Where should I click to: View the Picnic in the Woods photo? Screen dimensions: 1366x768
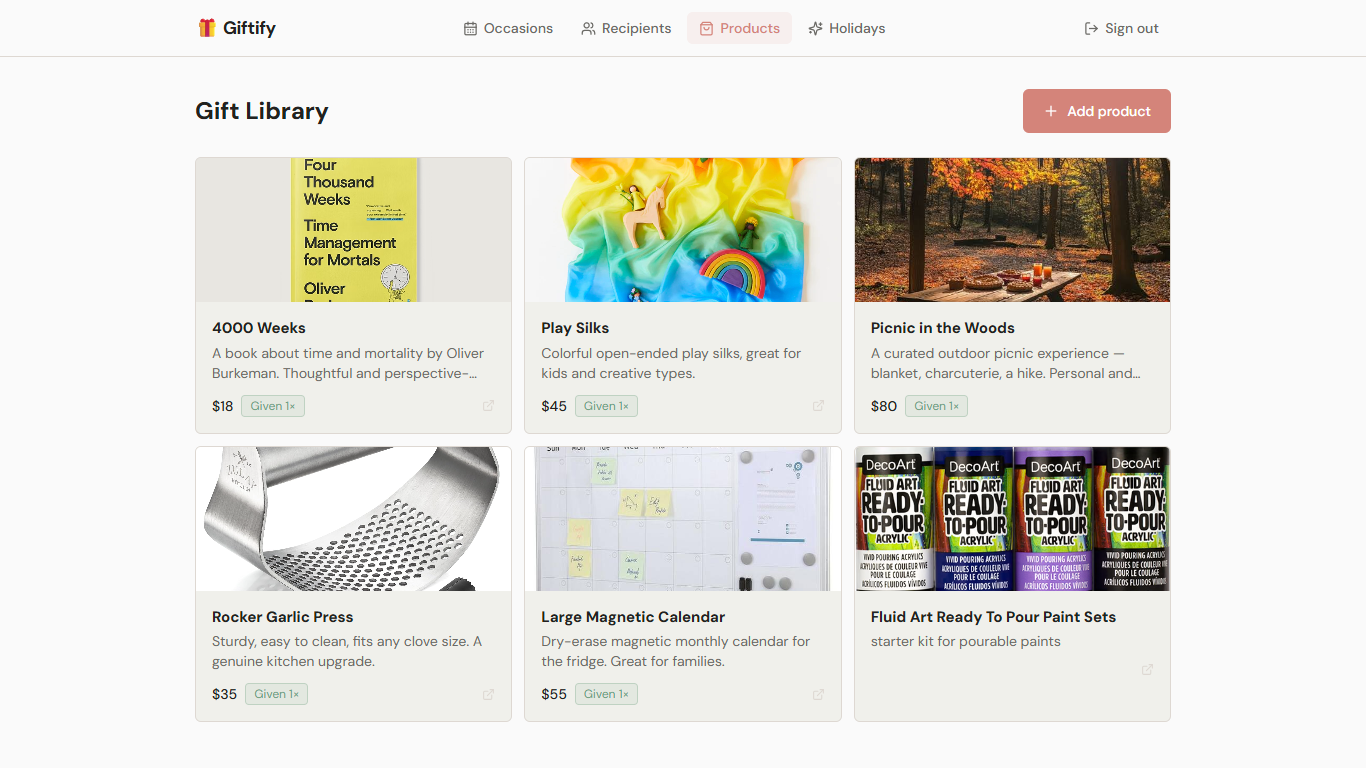tap(1012, 230)
